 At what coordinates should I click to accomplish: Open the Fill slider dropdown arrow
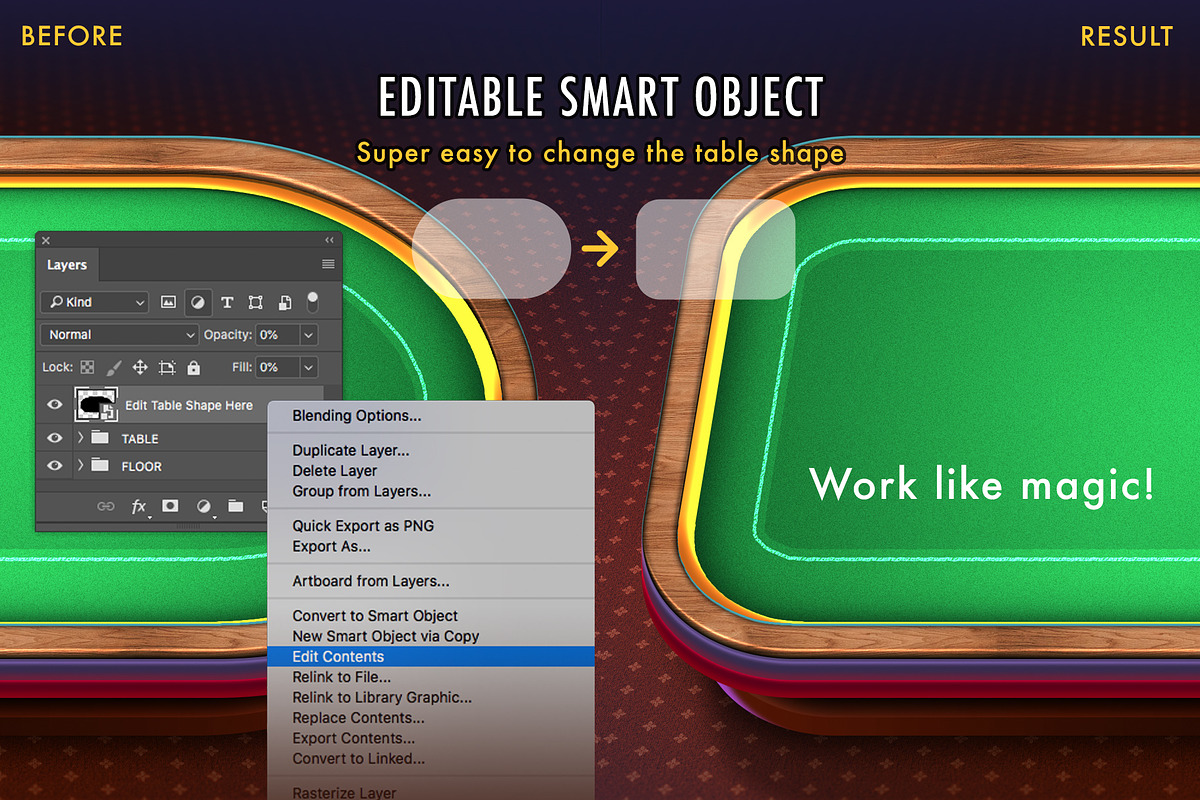tap(309, 367)
